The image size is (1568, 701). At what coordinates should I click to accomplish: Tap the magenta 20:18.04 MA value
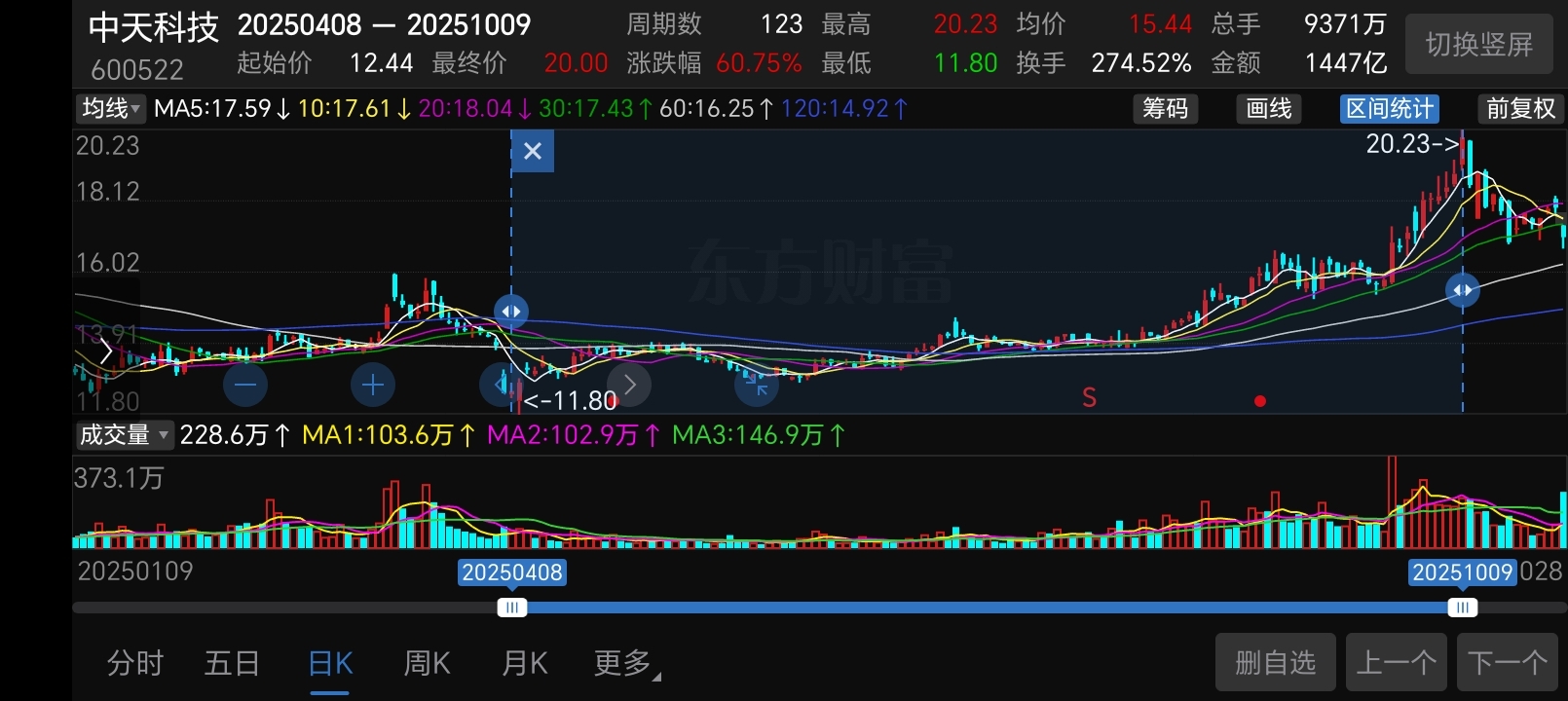pos(474,108)
